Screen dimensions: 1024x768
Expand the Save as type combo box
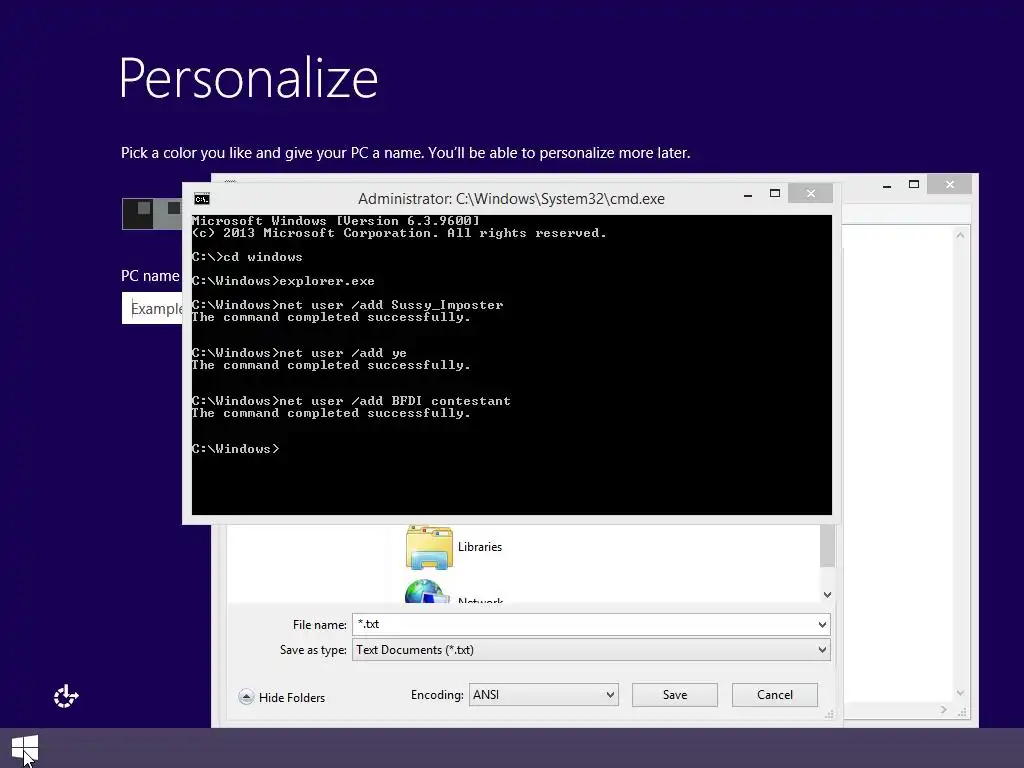(591, 650)
